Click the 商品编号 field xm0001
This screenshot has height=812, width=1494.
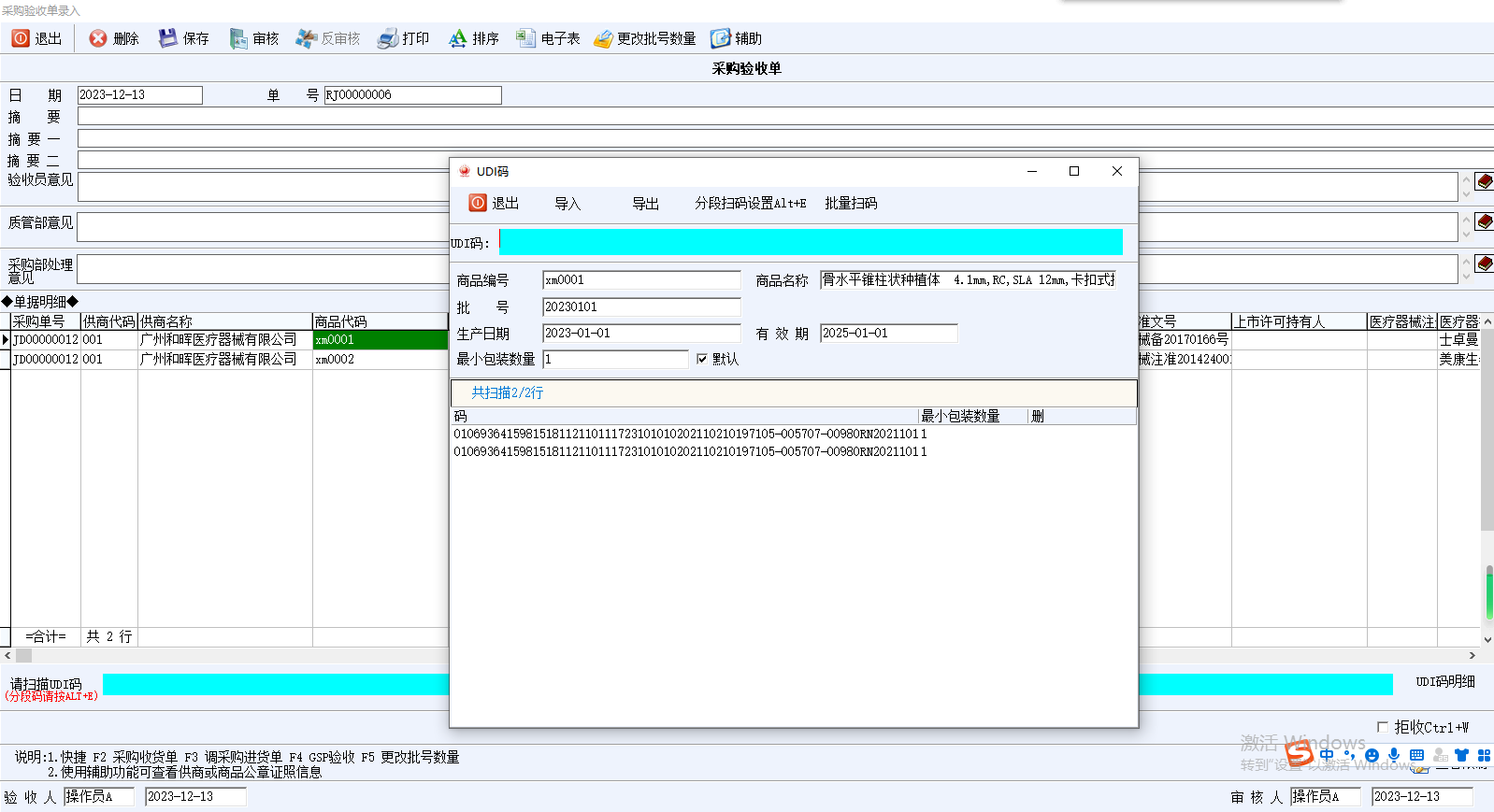tap(641, 279)
